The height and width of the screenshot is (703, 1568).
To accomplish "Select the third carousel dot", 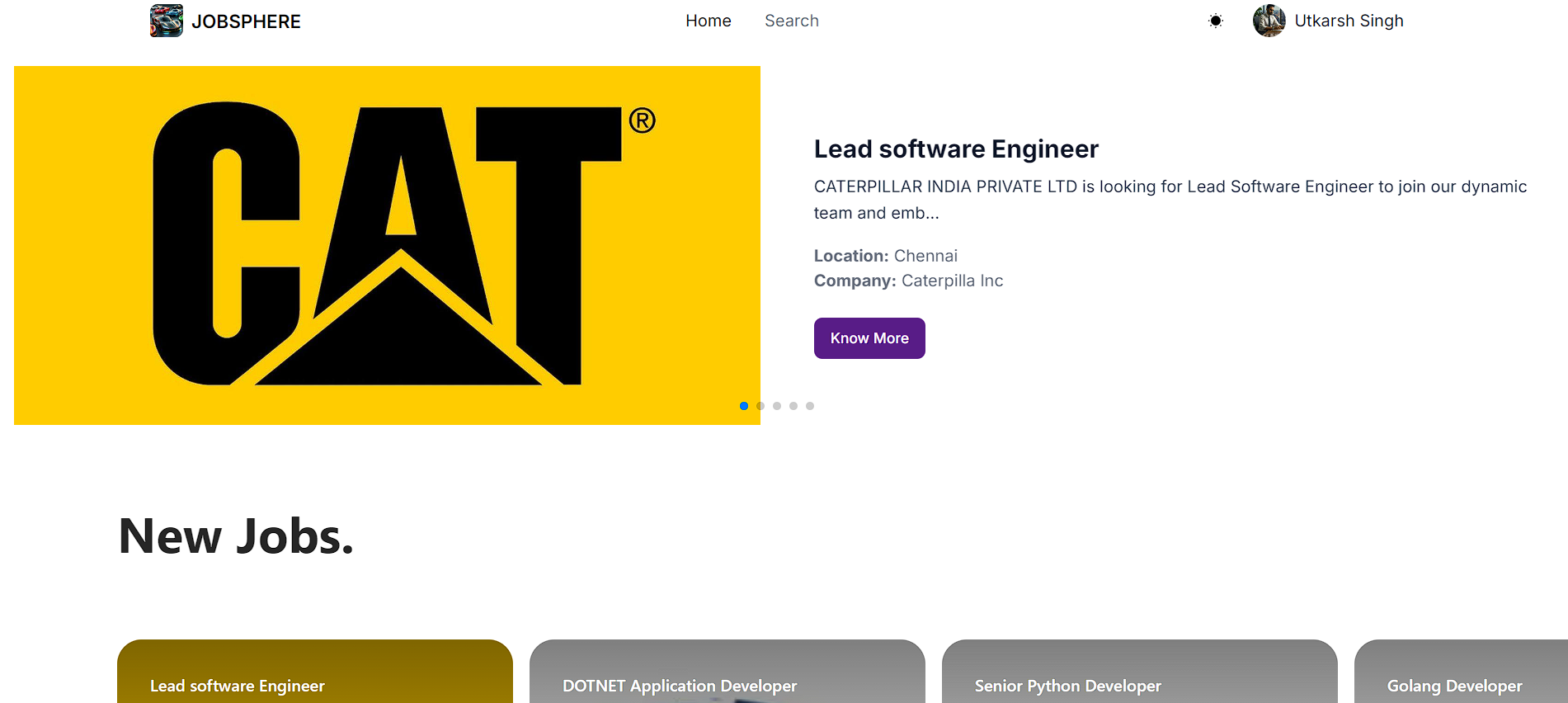I will tap(777, 406).
